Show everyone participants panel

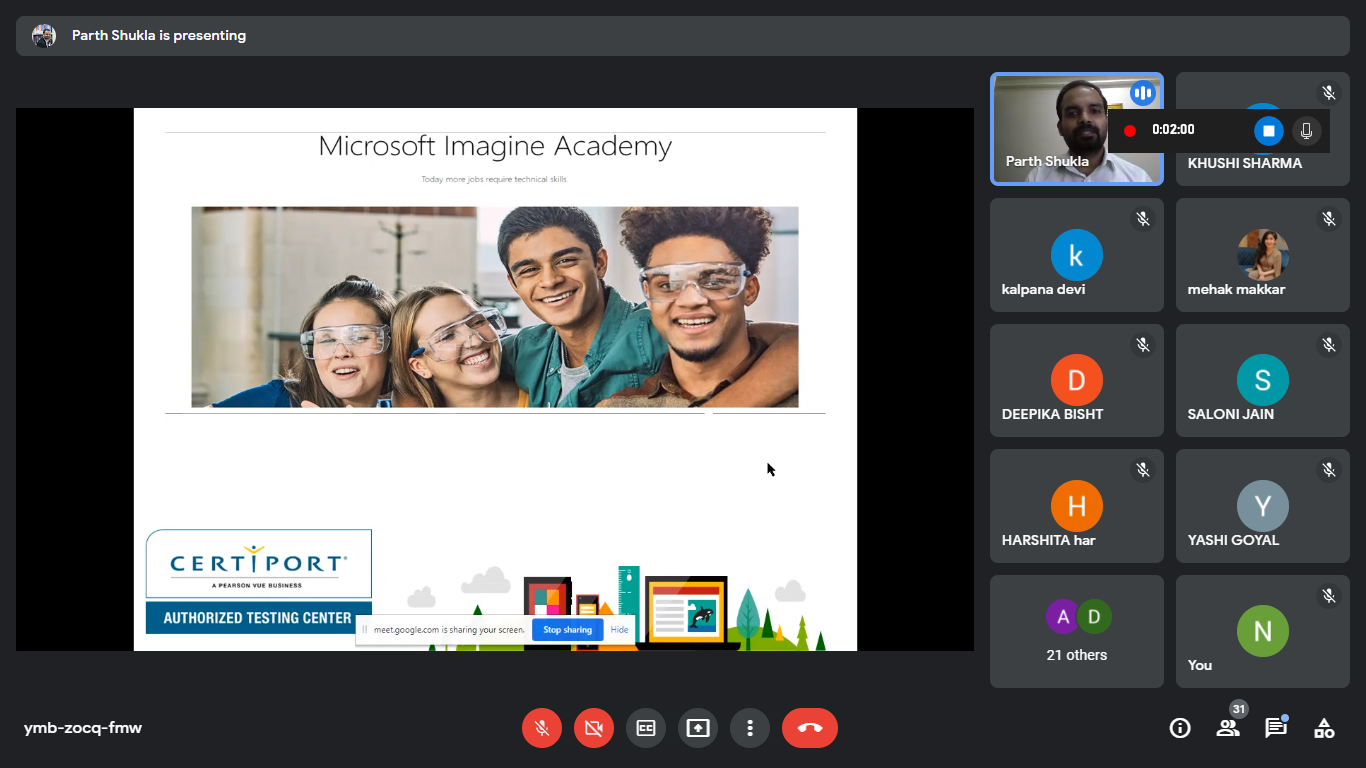pos(1228,728)
